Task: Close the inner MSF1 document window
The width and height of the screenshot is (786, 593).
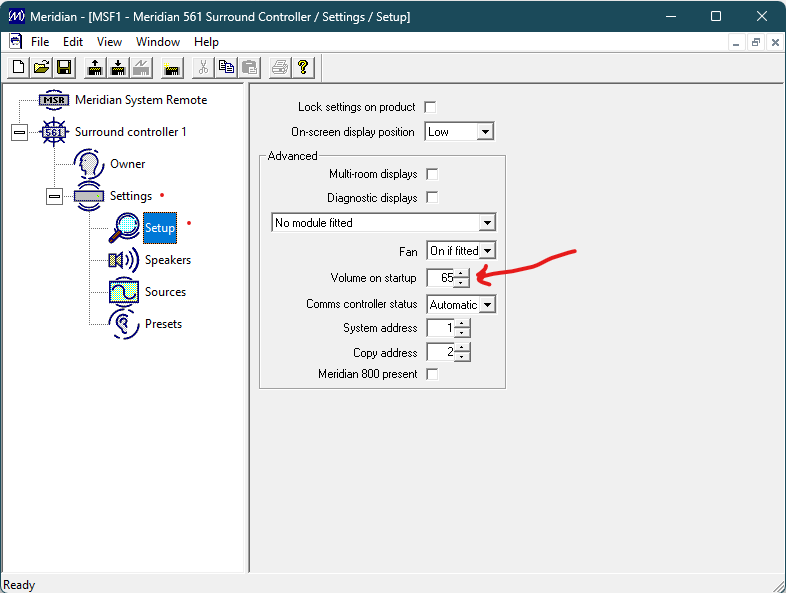Action: 775,43
